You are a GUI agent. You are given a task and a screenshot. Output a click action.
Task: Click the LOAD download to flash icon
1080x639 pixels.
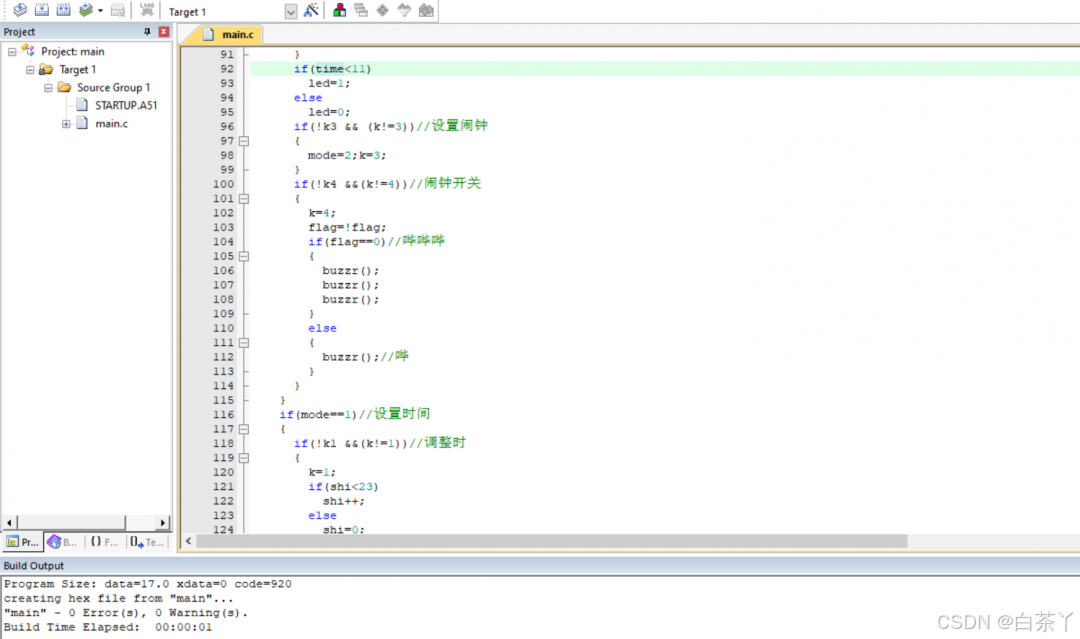pyautogui.click(x=147, y=11)
